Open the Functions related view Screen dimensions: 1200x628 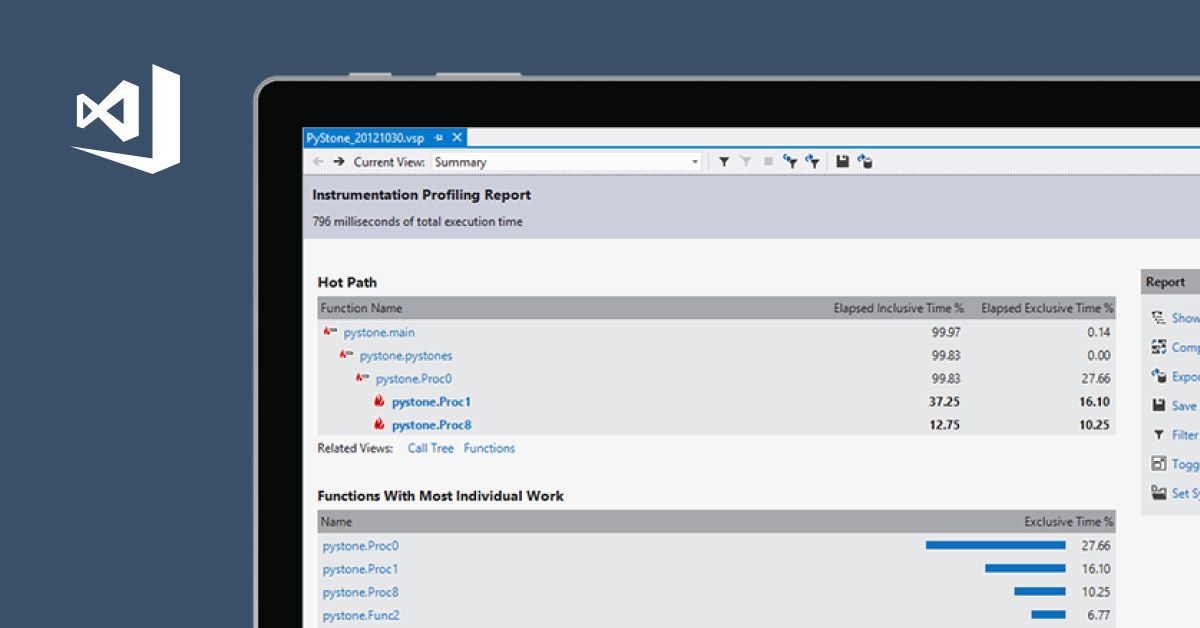click(x=489, y=448)
